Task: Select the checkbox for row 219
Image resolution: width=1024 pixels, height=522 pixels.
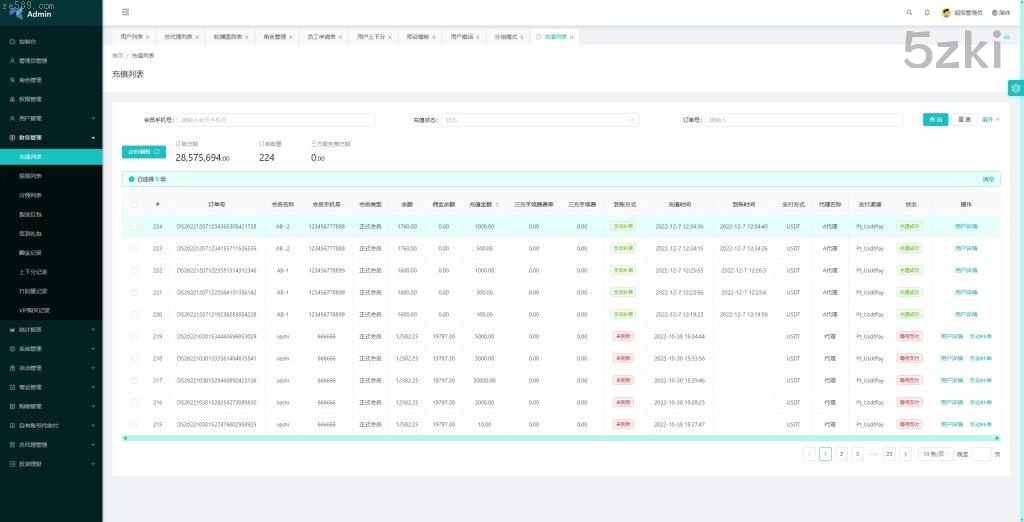Action: [135, 336]
